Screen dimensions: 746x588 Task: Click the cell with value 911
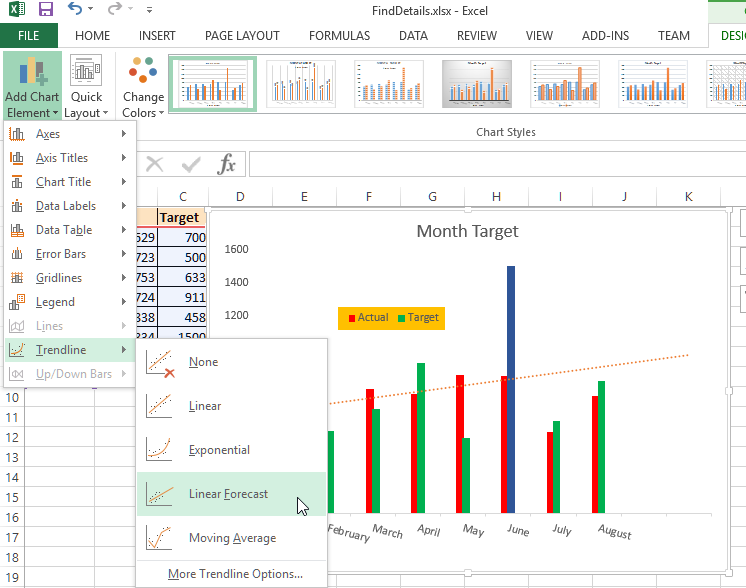coord(181,297)
